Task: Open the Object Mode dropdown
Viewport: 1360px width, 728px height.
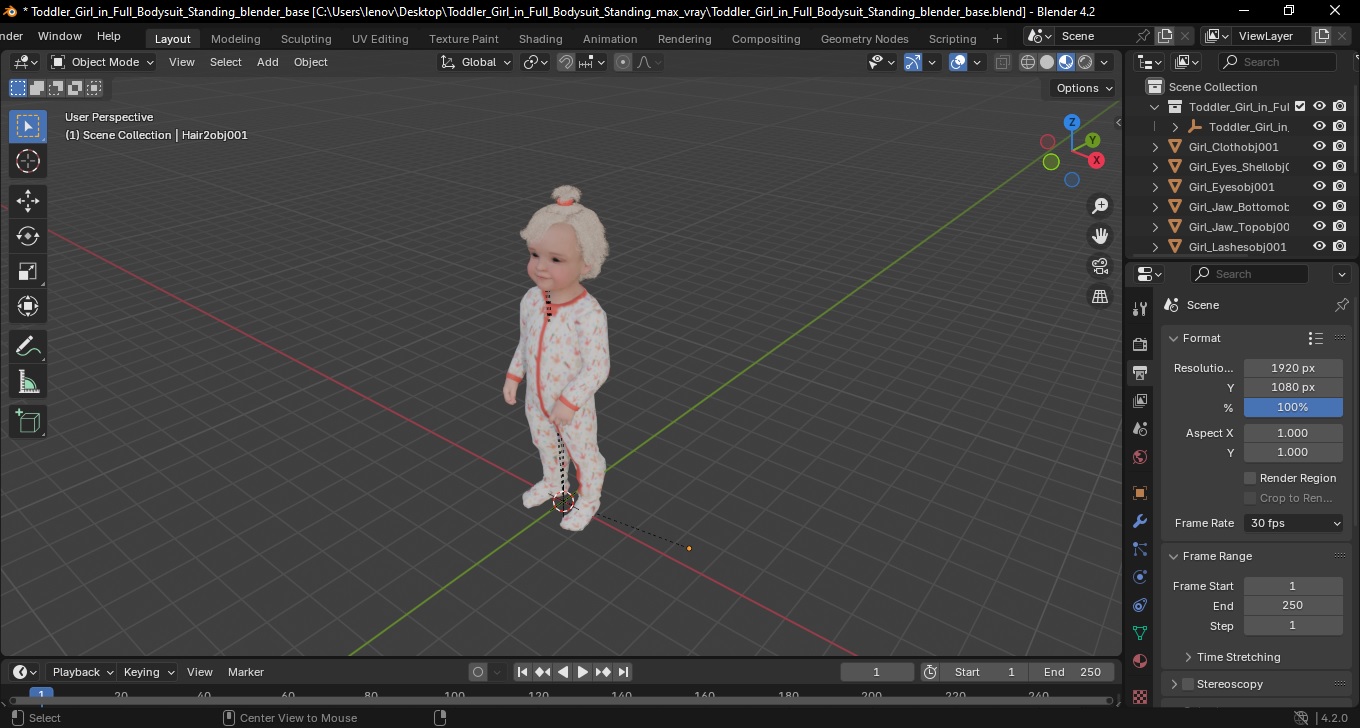Action: 103,62
